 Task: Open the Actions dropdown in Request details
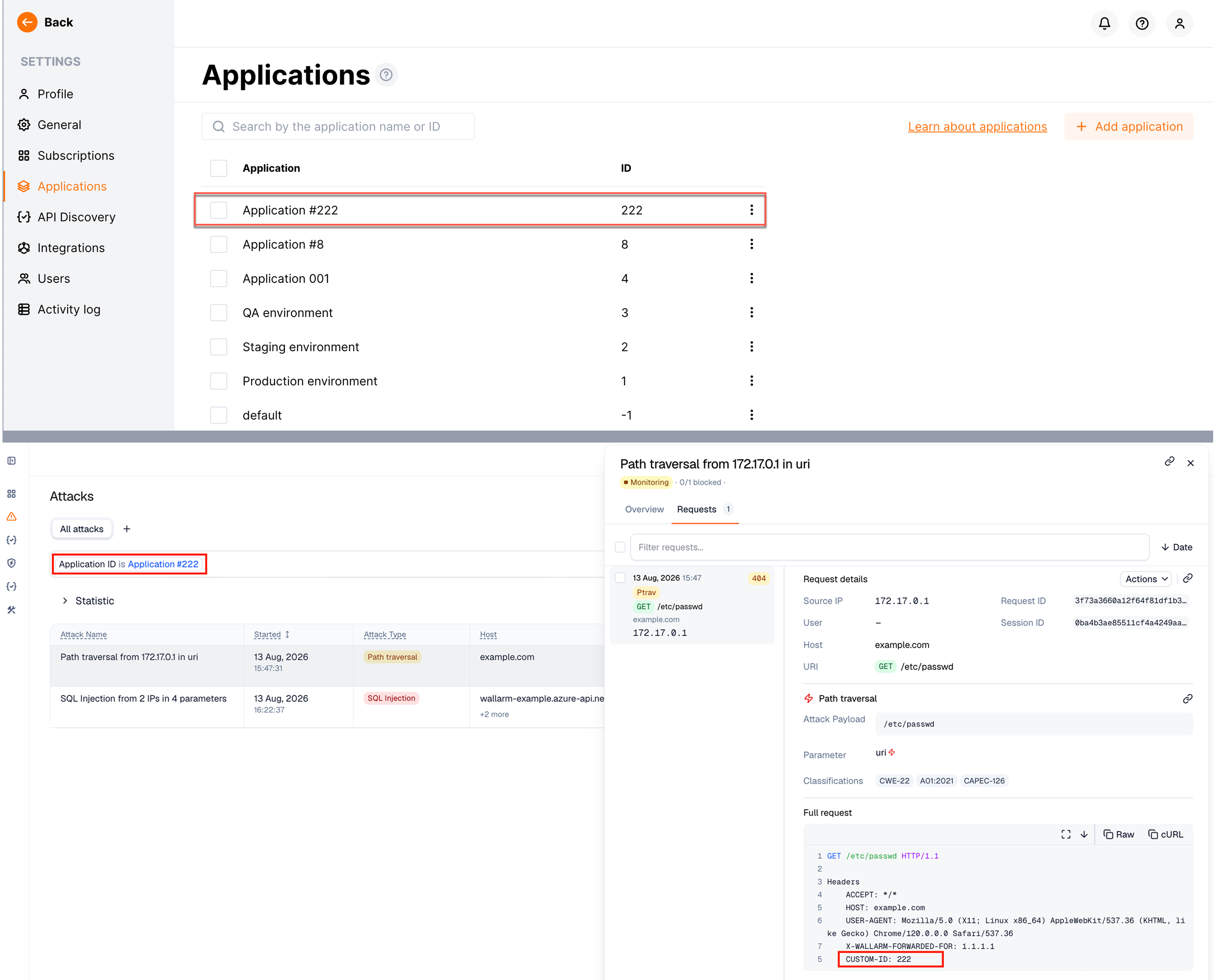pos(1146,579)
